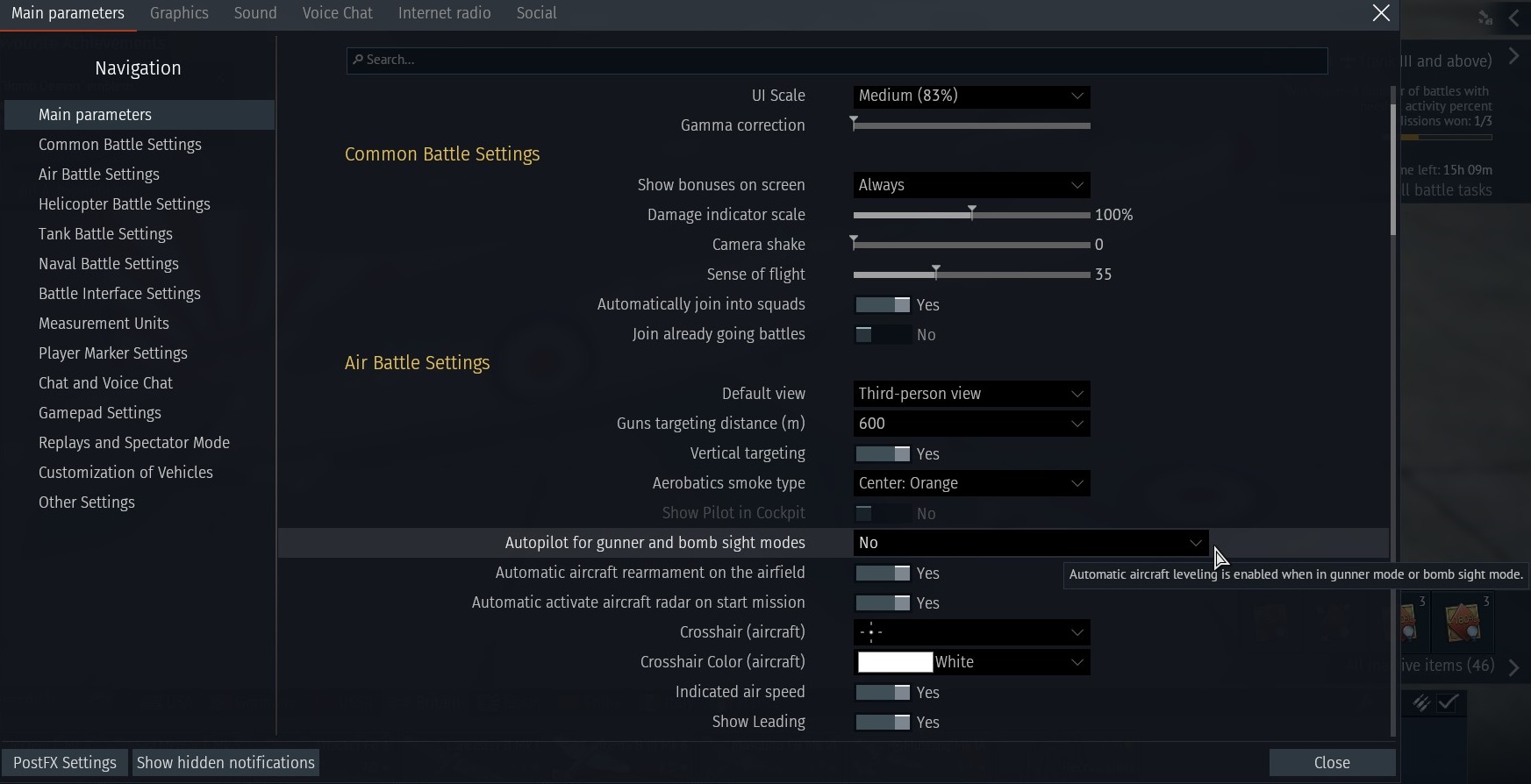
Task: Toggle Automatically join into squads
Action: [883, 304]
